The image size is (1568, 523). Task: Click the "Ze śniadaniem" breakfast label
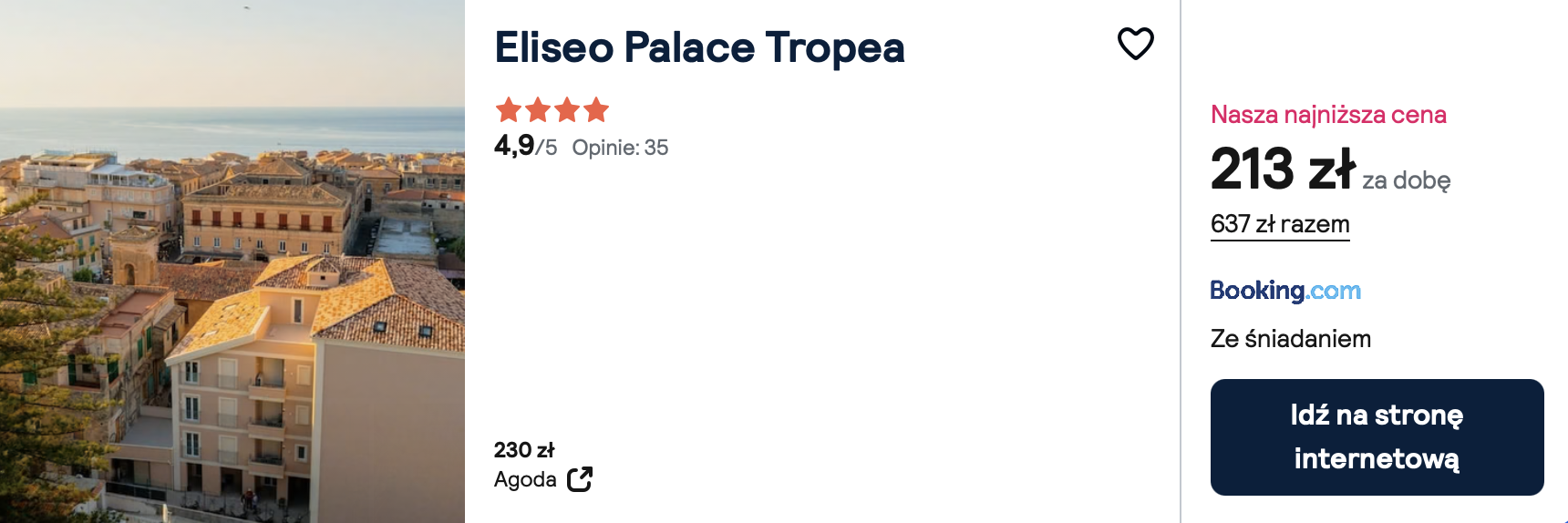point(1290,339)
